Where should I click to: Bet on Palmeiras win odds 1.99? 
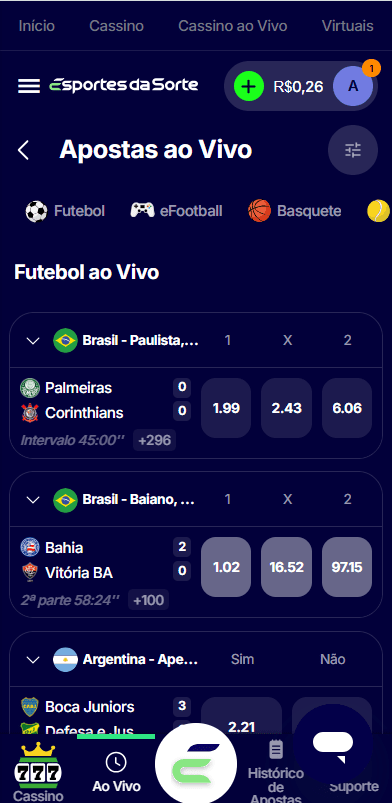click(x=226, y=408)
